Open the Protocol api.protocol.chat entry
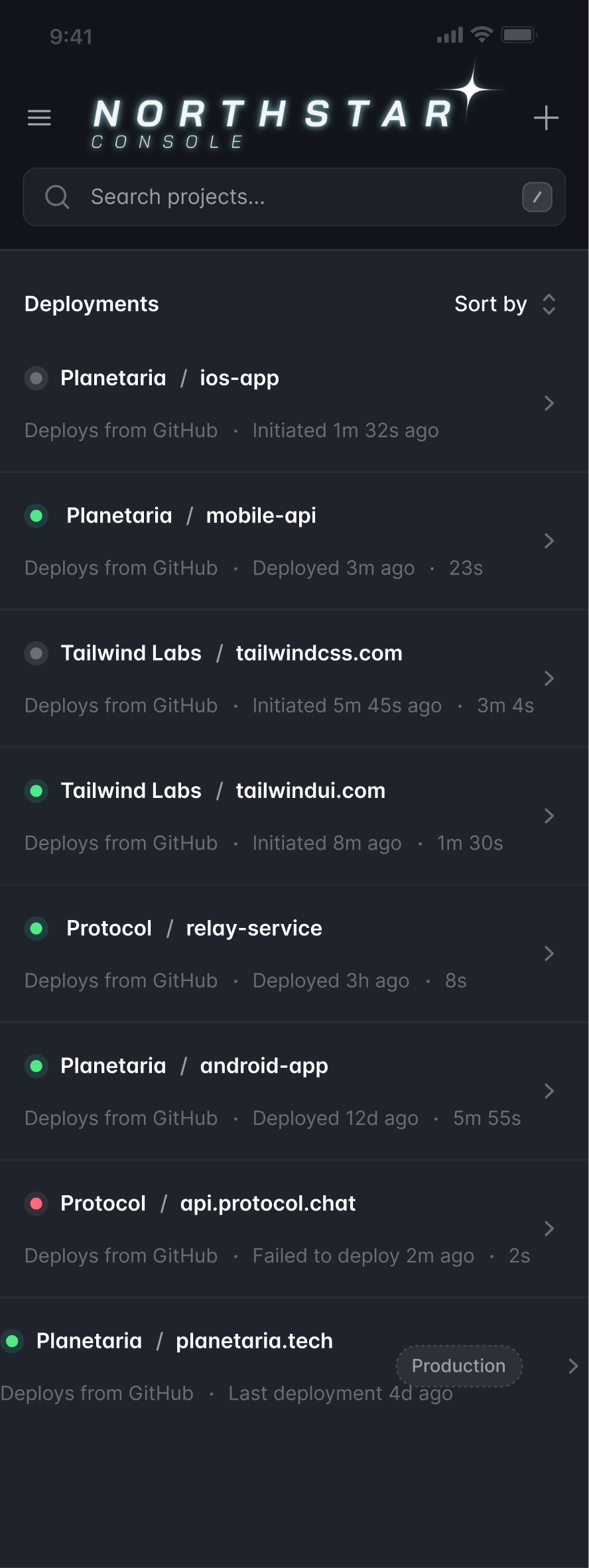The image size is (589, 1568). [268, 1203]
